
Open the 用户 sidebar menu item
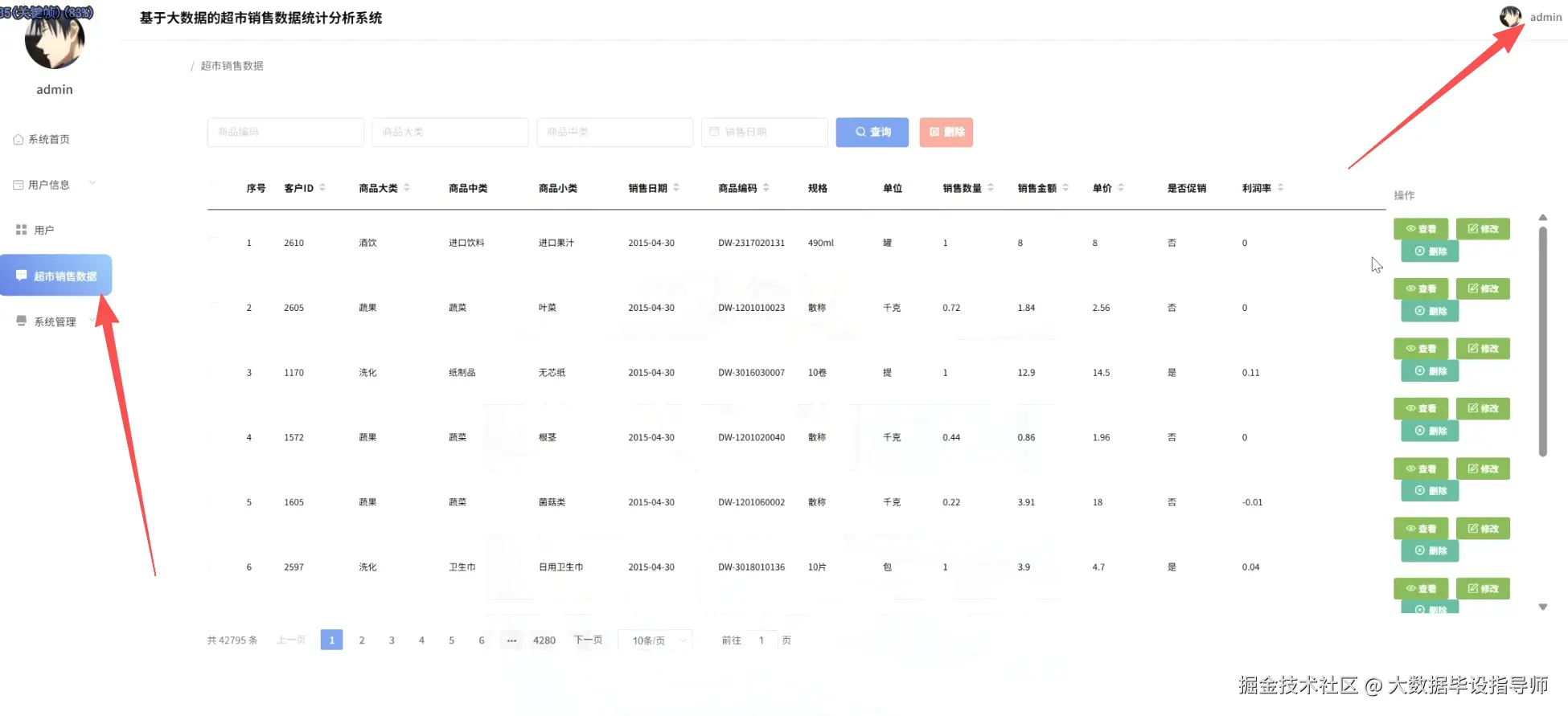(35, 230)
